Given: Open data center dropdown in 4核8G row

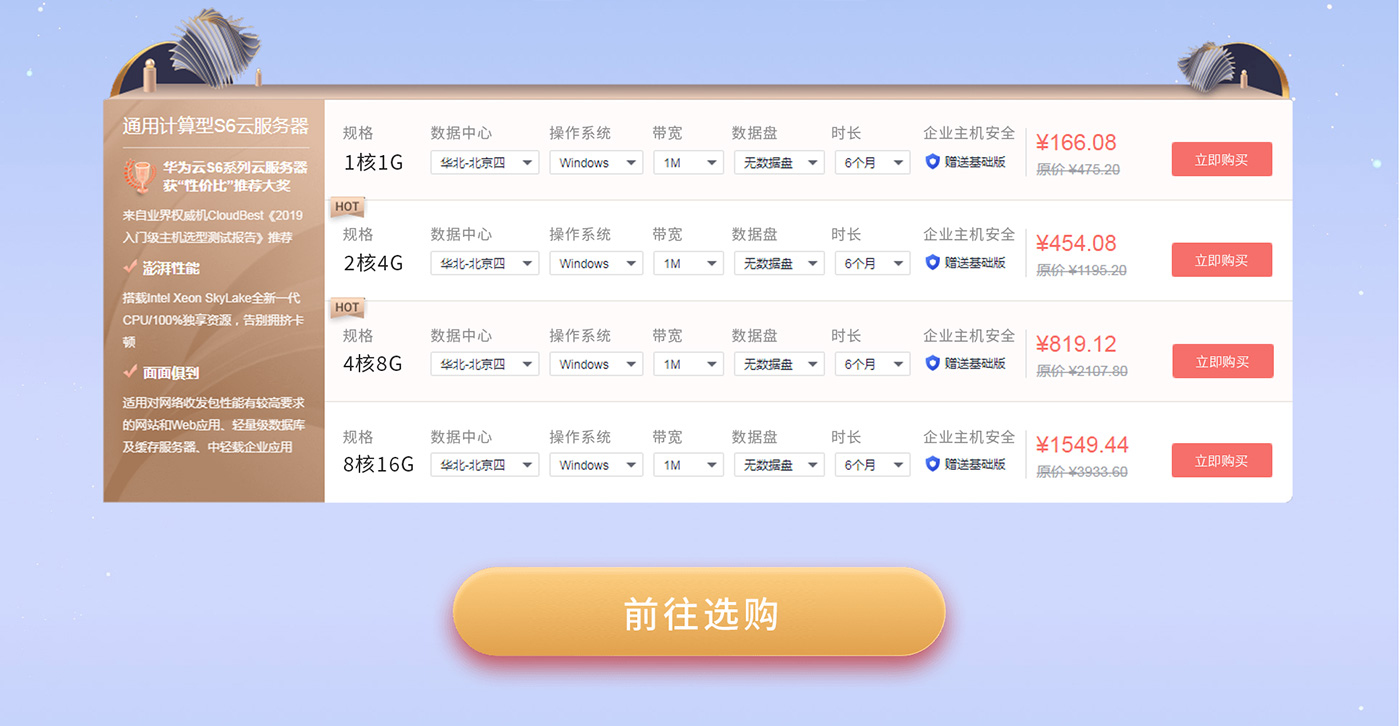Looking at the screenshot, I should tap(485, 364).
